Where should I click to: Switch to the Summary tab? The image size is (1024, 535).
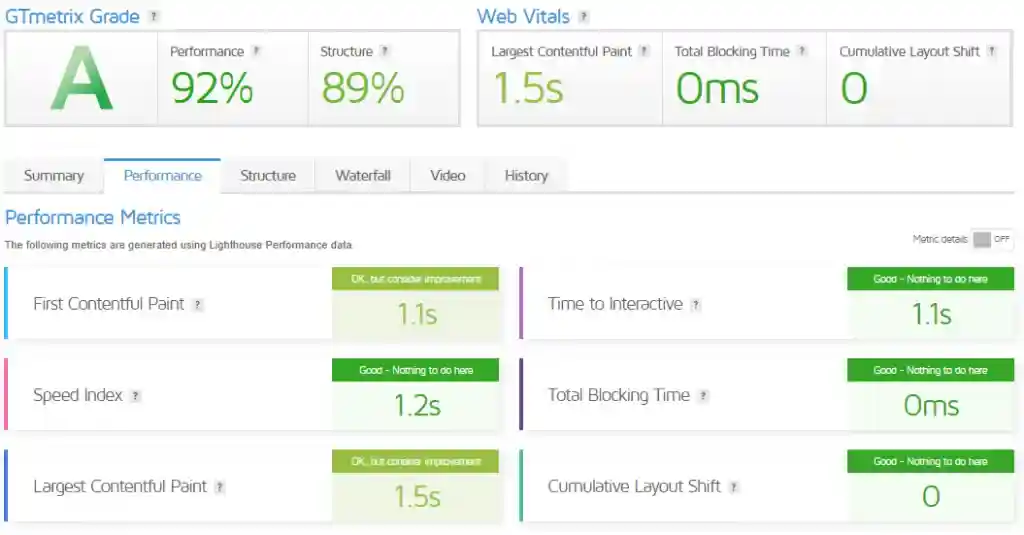(x=54, y=175)
